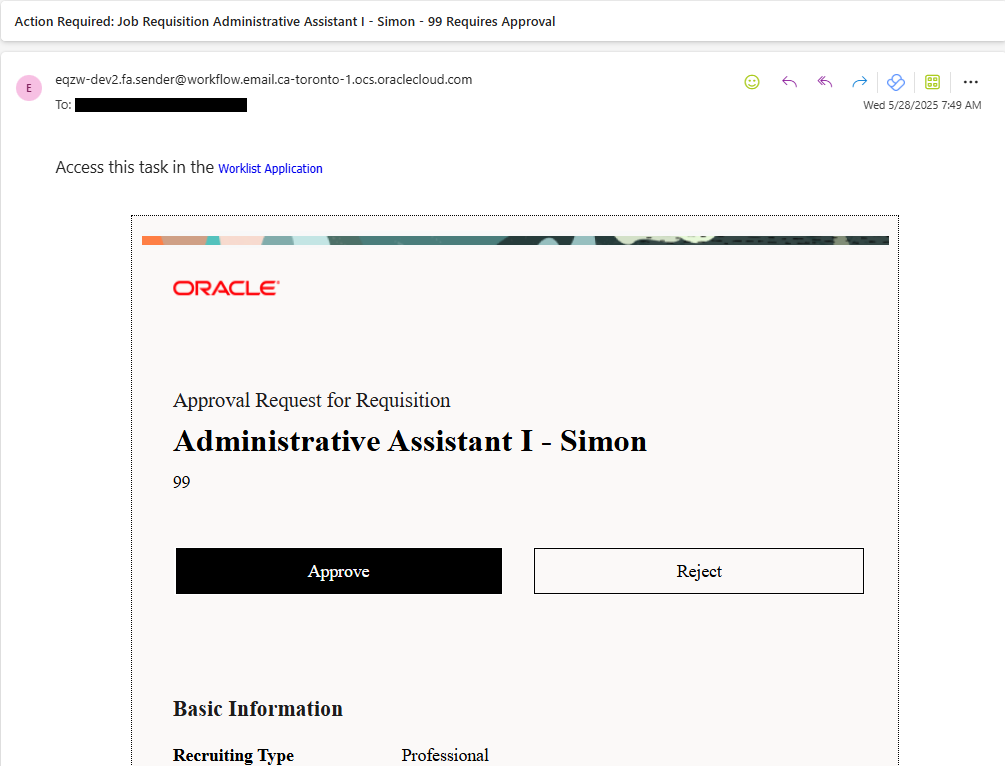Approve the Administrative Assistant requisition

coord(338,571)
